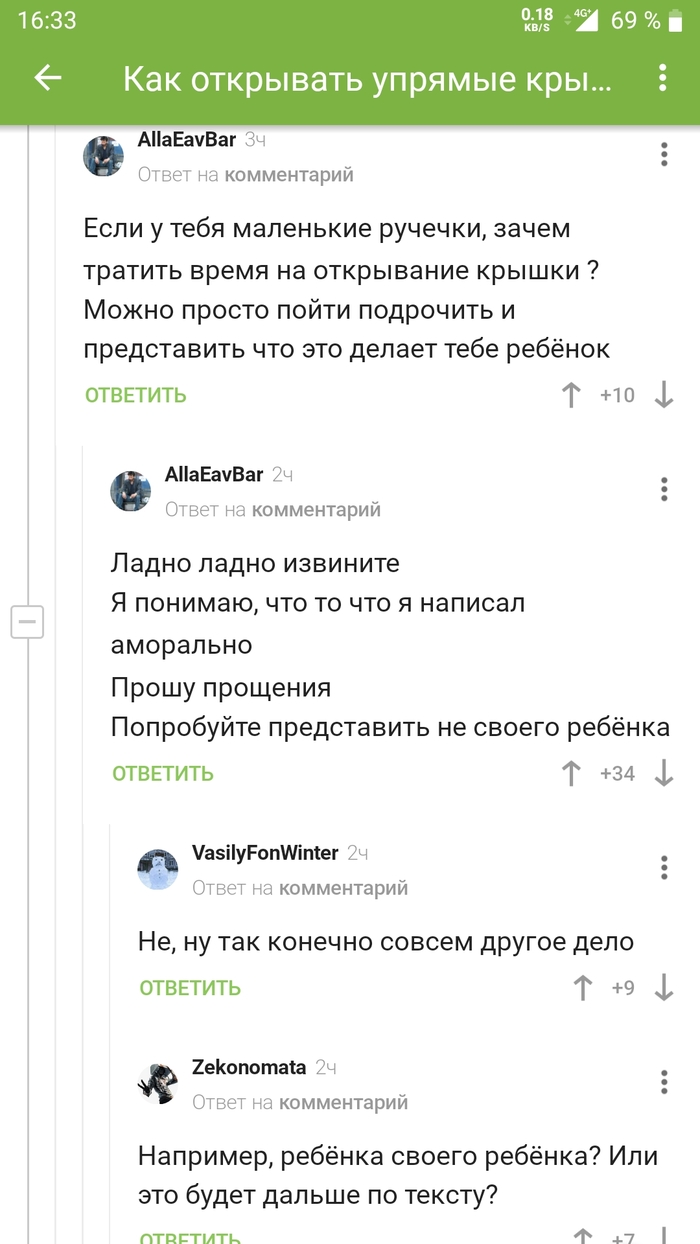Screen dimensions: 700x1244
Task: Collapse the comment thread using the minus control
Action: [29, 621]
